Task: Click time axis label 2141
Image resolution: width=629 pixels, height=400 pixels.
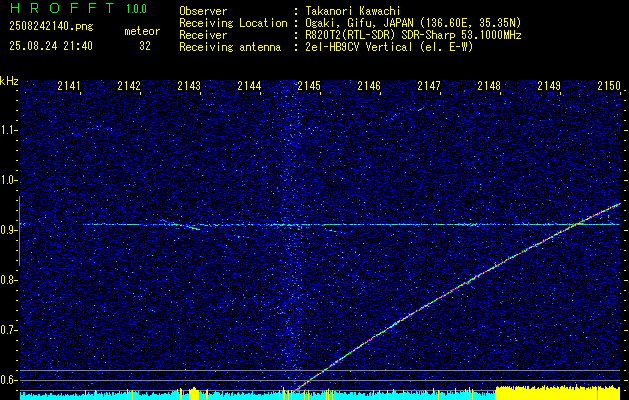Action: coord(69,86)
